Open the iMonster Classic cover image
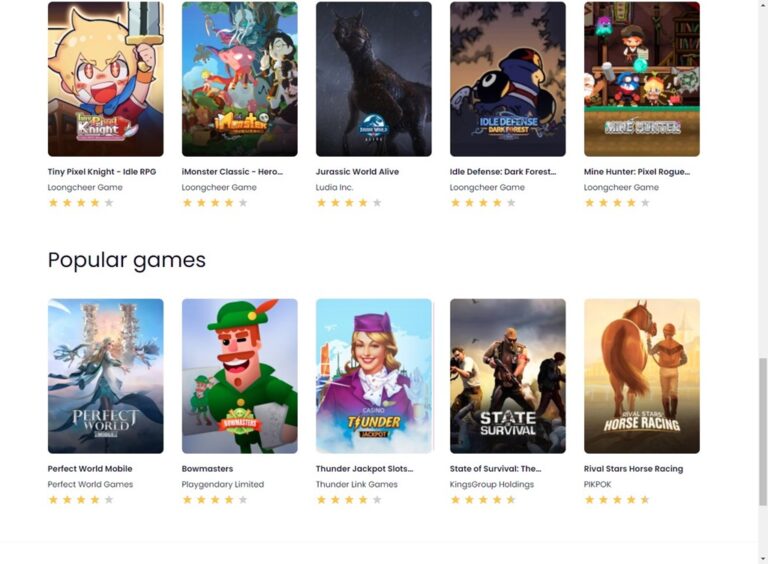This screenshot has height=564, width=768. [x=240, y=79]
